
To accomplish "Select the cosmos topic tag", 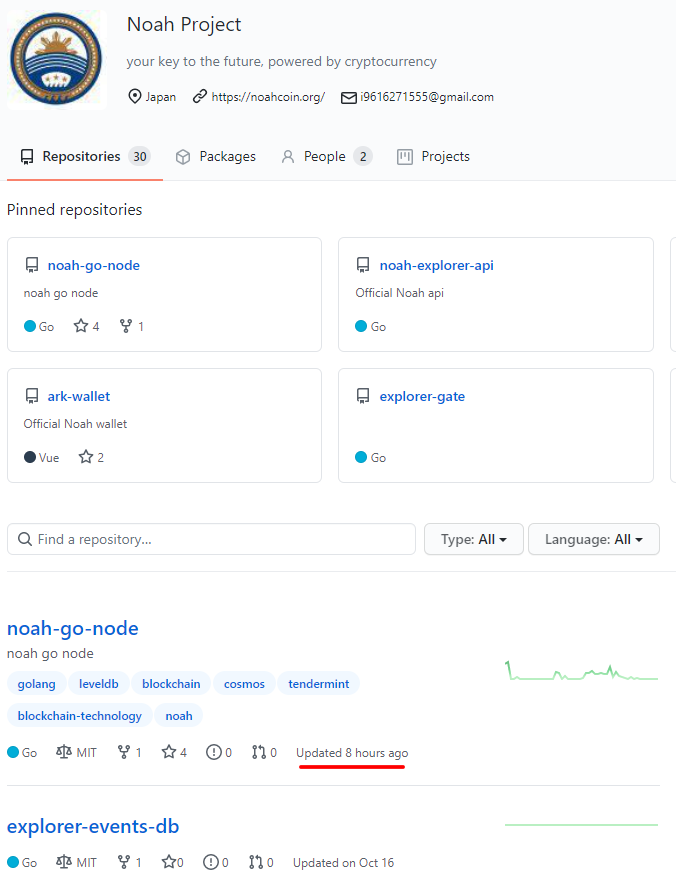I will (244, 684).
